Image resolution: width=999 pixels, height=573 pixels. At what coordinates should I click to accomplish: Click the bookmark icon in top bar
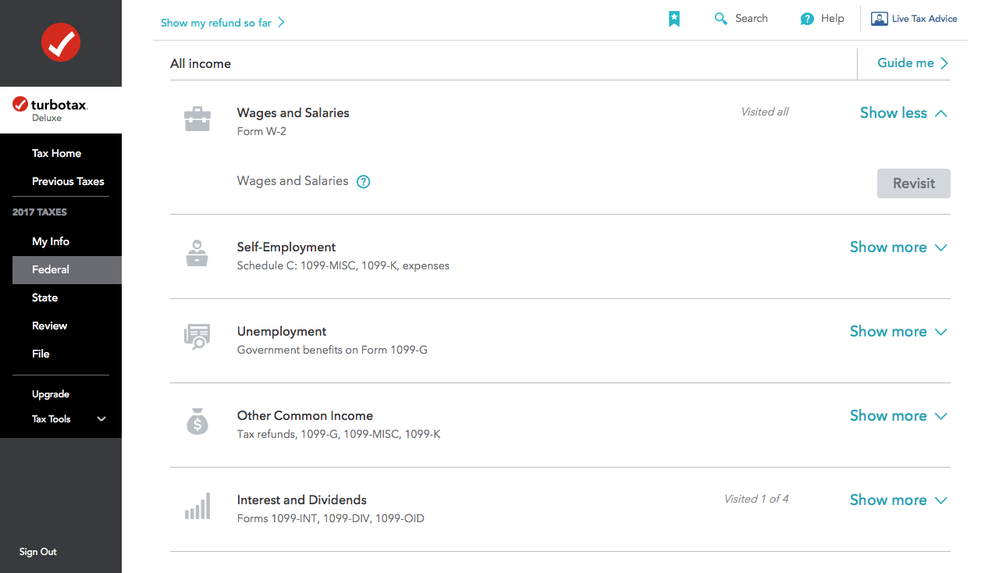point(674,19)
